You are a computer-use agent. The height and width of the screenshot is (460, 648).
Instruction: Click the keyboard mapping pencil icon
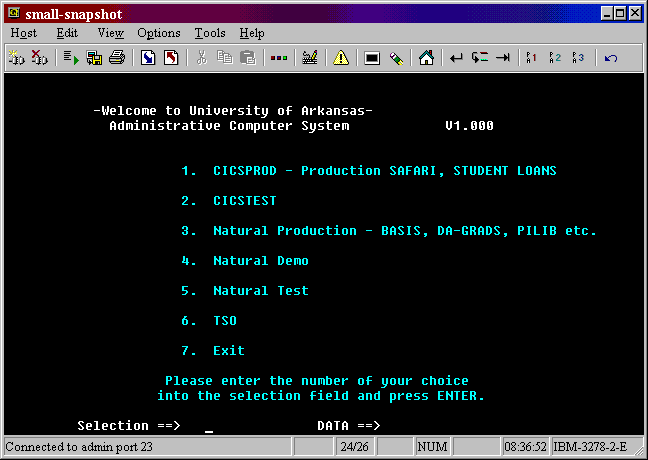tap(310, 57)
